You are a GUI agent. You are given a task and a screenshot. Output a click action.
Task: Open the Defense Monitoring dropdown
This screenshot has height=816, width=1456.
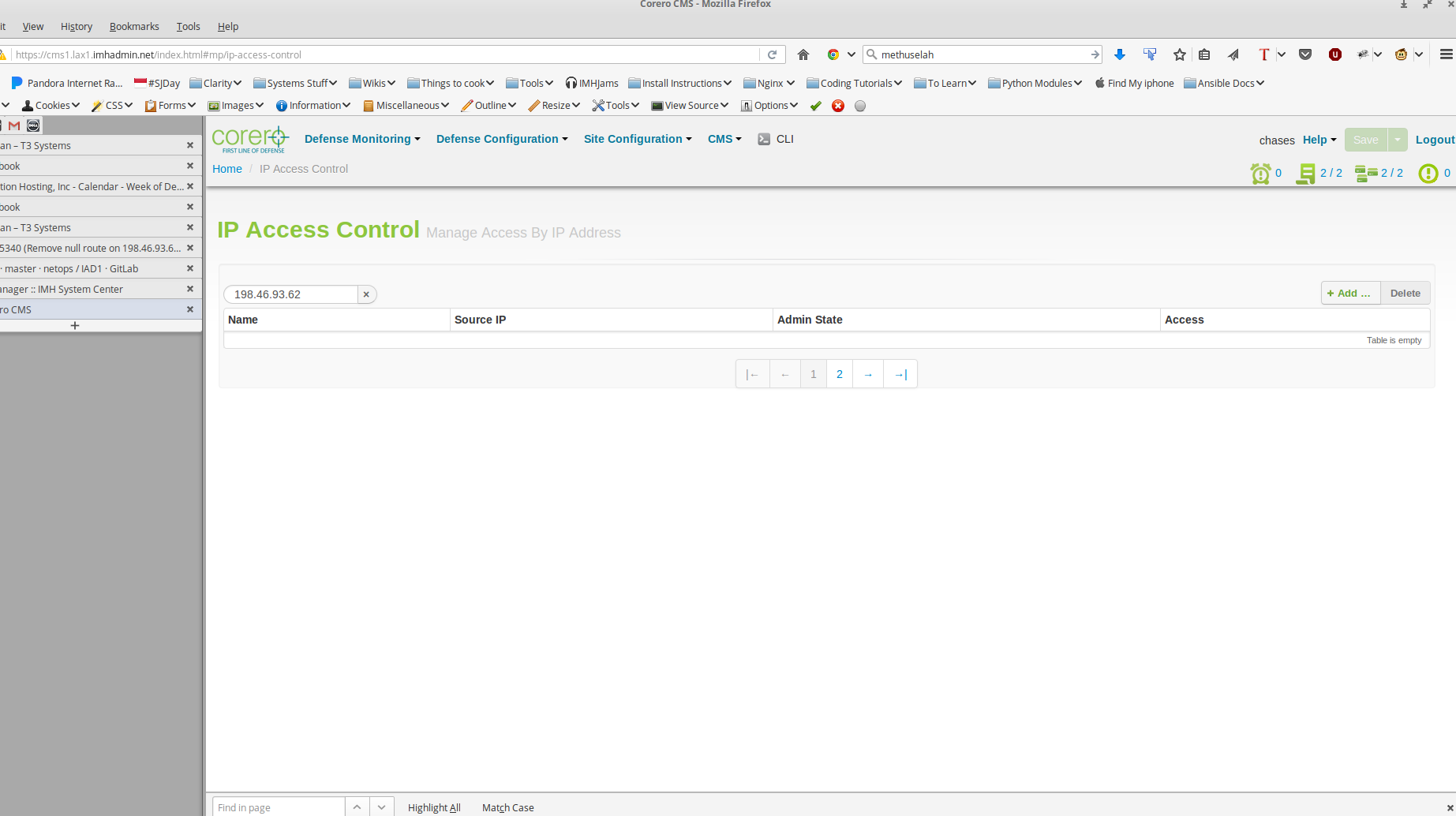(362, 139)
